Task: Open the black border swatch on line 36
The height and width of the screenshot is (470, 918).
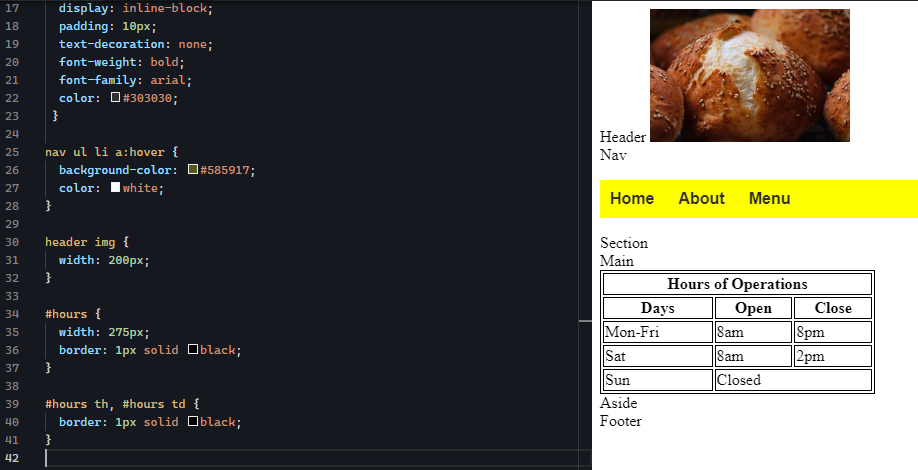Action: click(193, 350)
